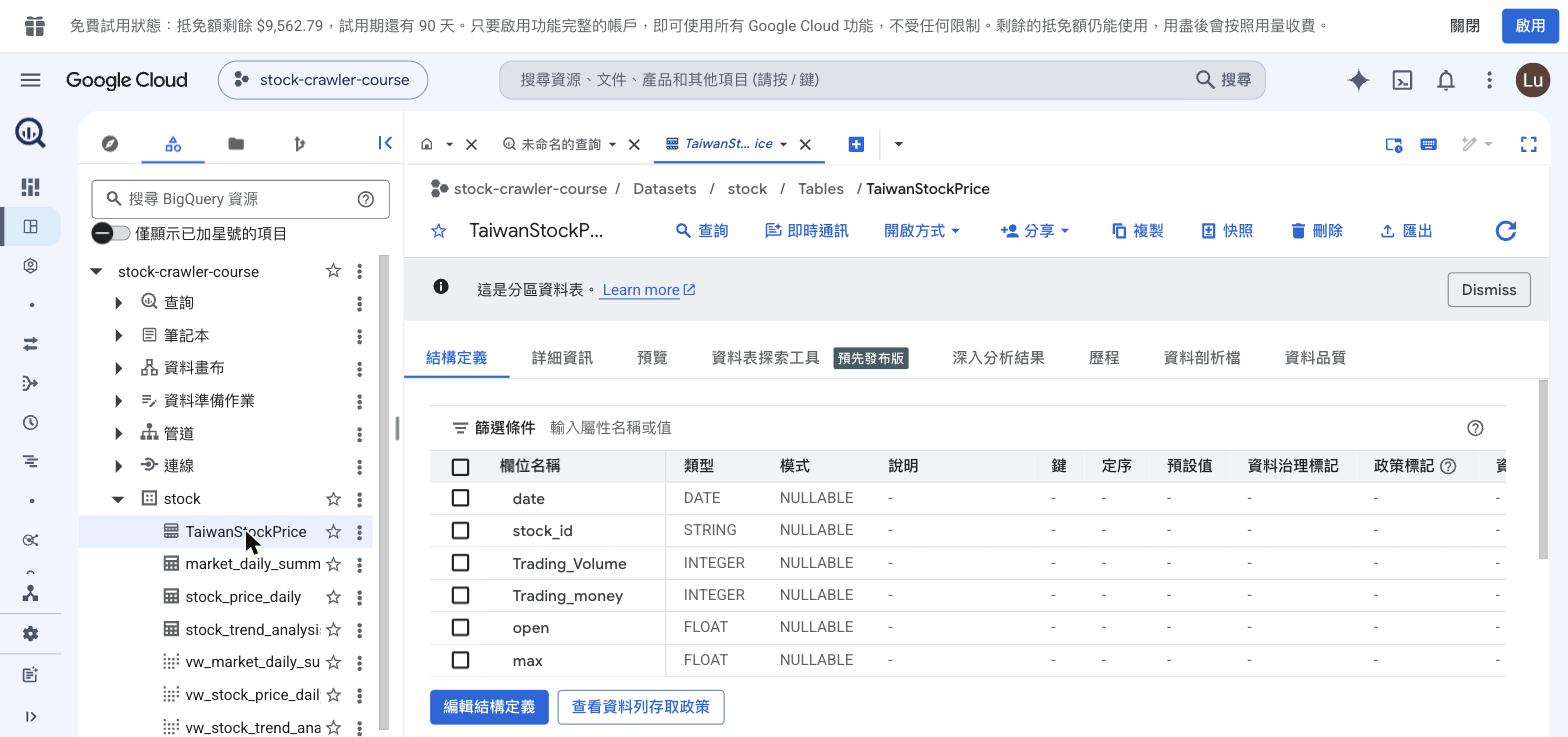This screenshot has width=1568, height=737.
Task: Open the 開啟方式 dropdown
Action: (922, 231)
